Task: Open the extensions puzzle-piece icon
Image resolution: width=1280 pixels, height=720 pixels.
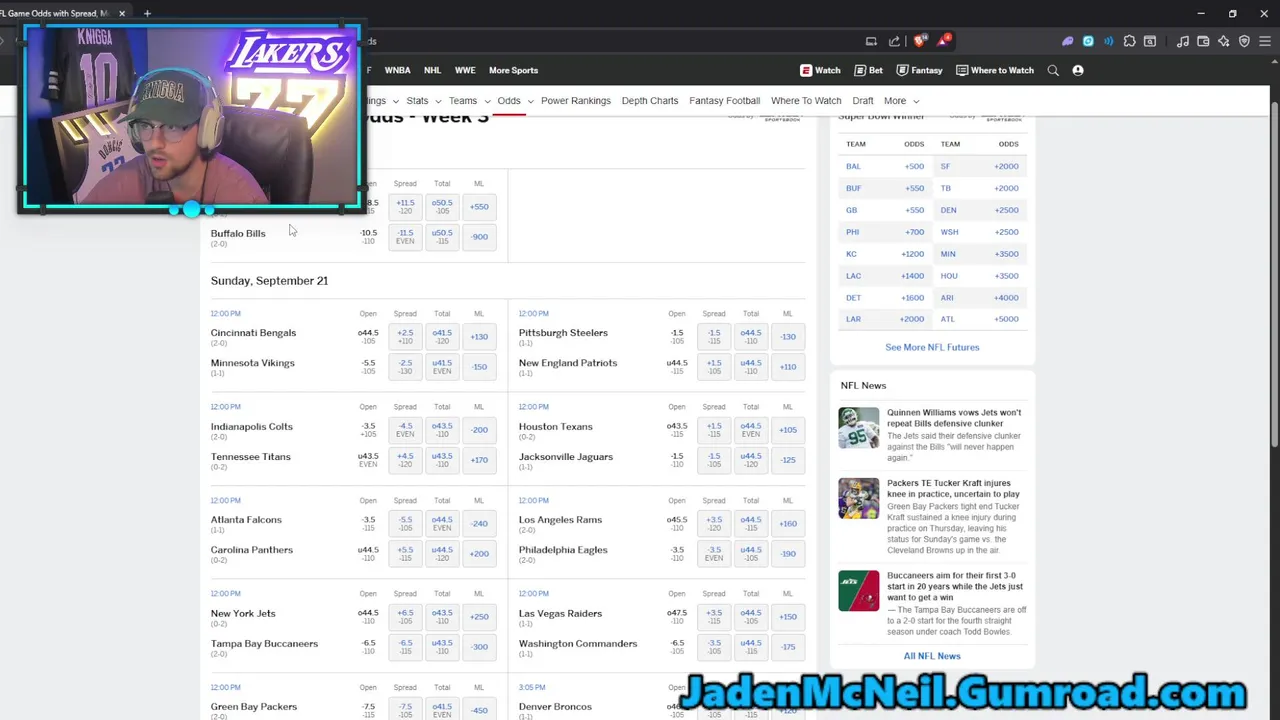Action: click(1129, 41)
